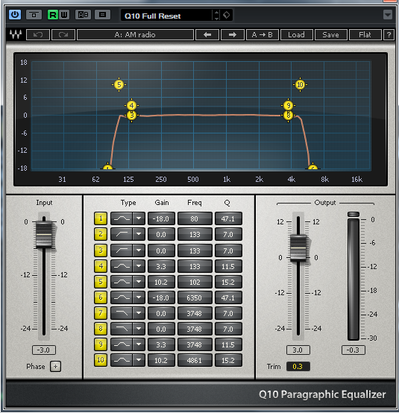The width and height of the screenshot is (399, 413).
Task: Select band 10 marker on EQ graph
Action: tap(300, 84)
